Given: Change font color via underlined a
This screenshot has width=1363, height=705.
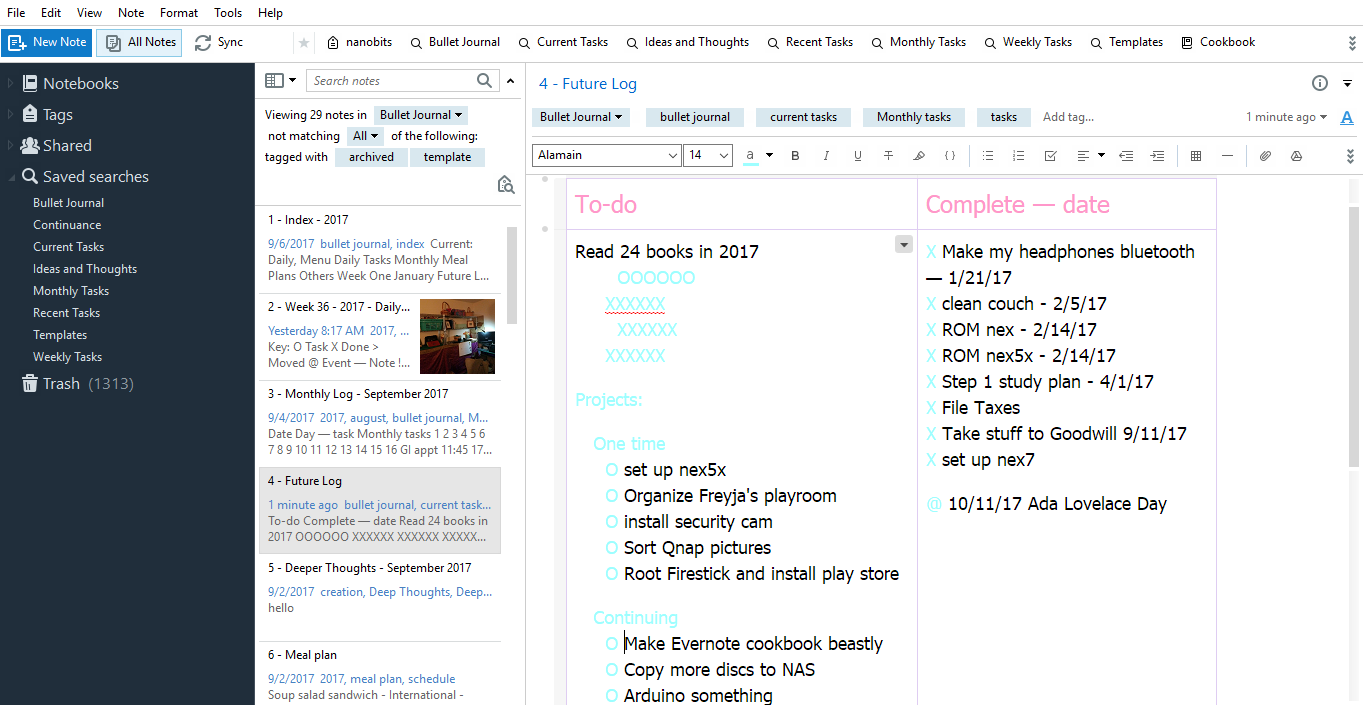Looking at the screenshot, I should (750, 156).
